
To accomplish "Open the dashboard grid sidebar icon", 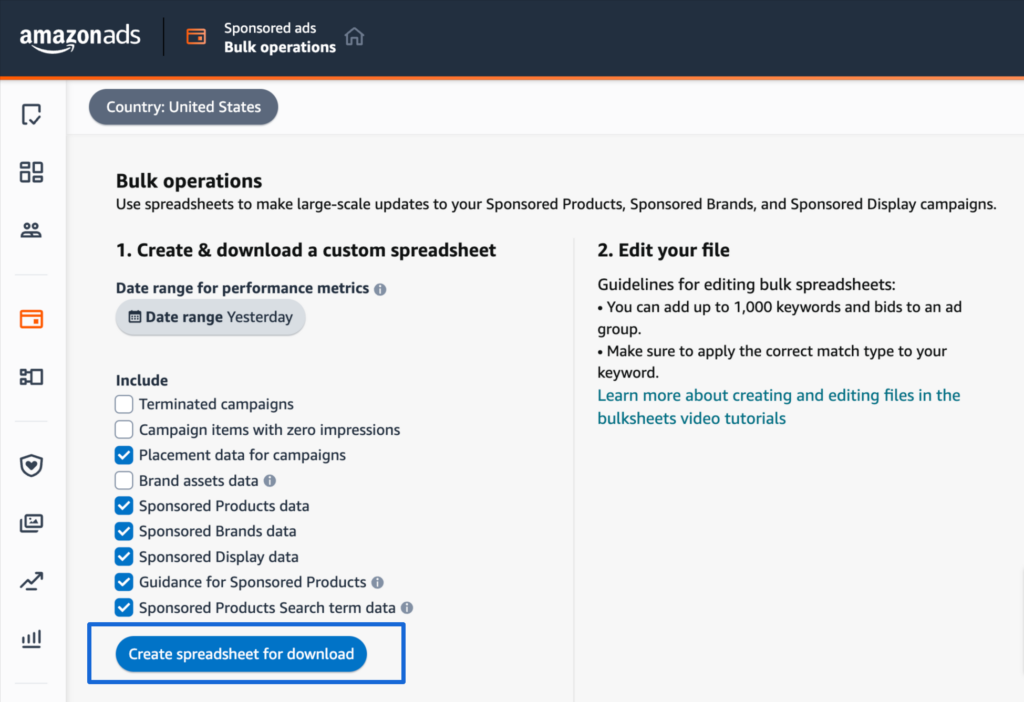I will (31, 172).
